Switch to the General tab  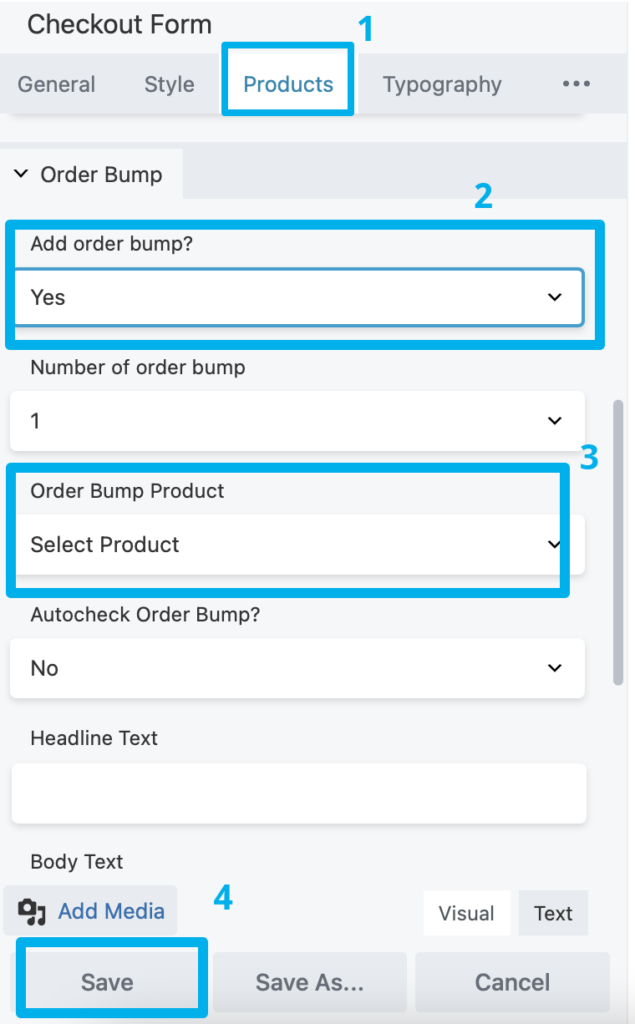pos(56,84)
